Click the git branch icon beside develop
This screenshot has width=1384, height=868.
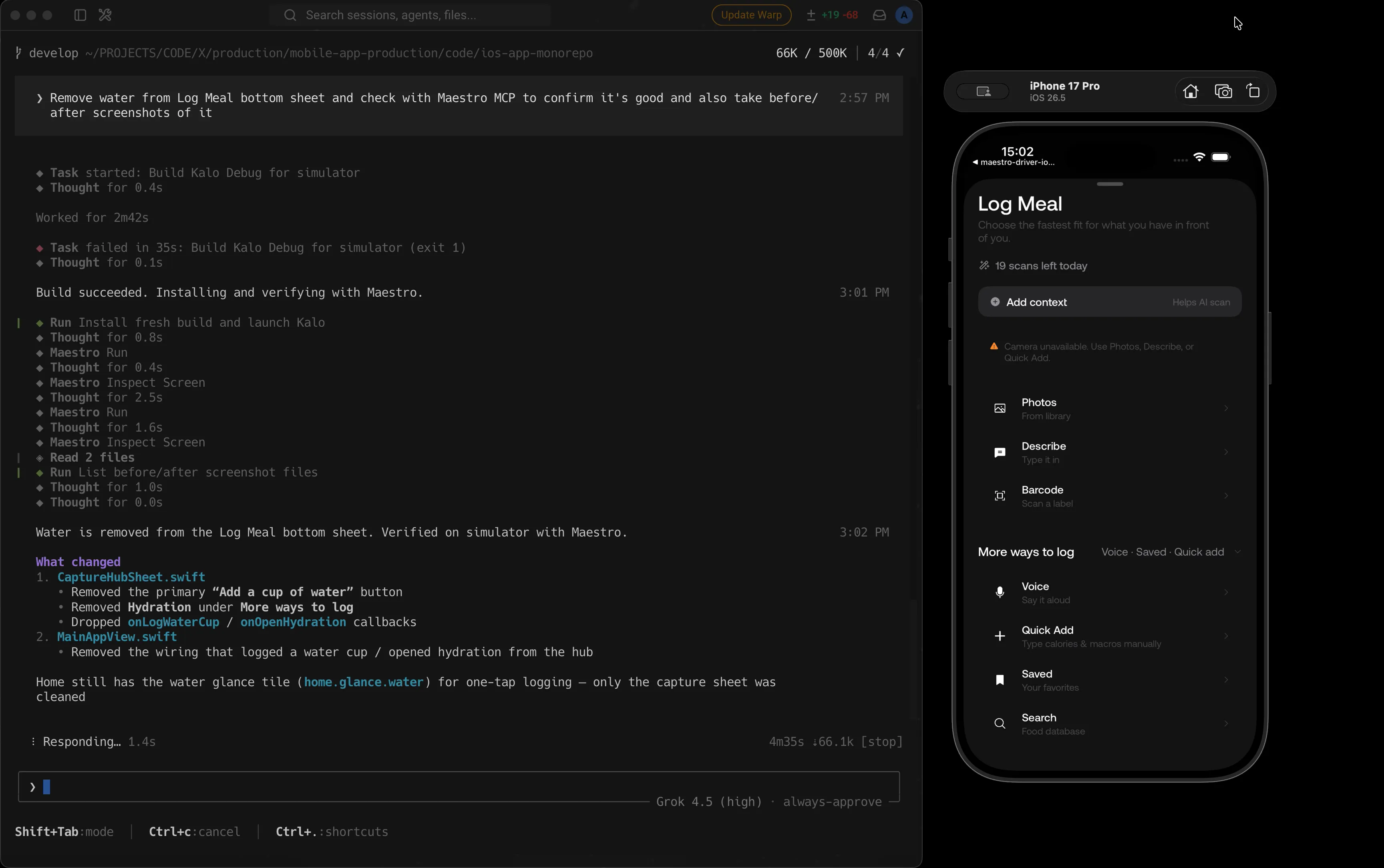(x=19, y=53)
